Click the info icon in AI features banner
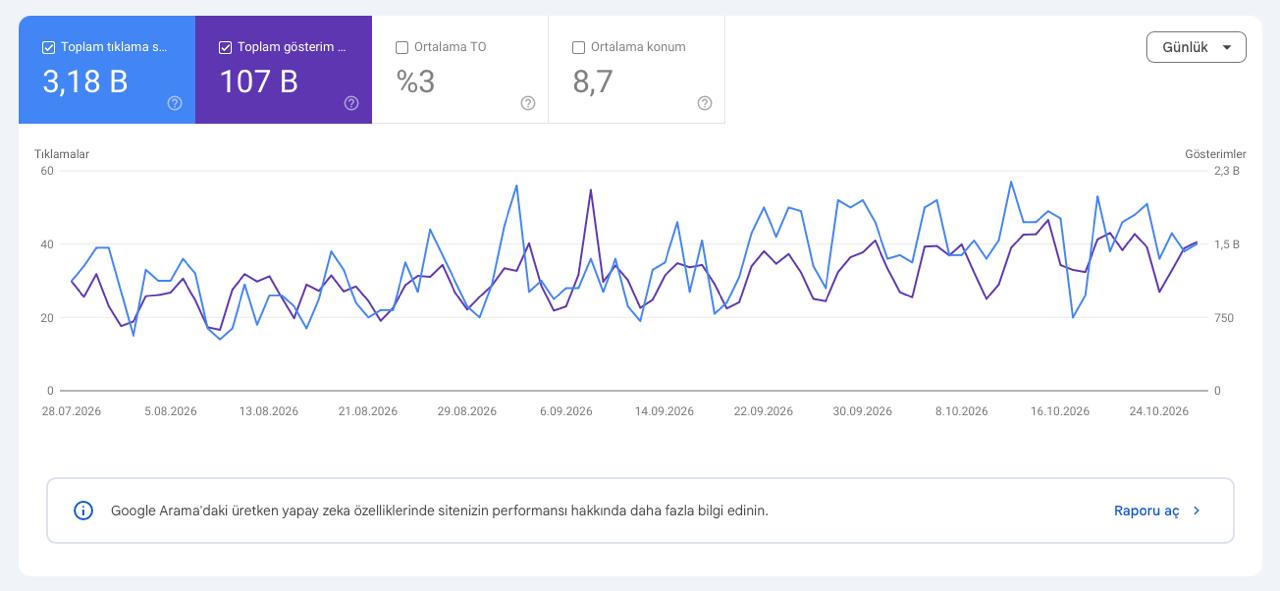1280x591 pixels. point(84,511)
